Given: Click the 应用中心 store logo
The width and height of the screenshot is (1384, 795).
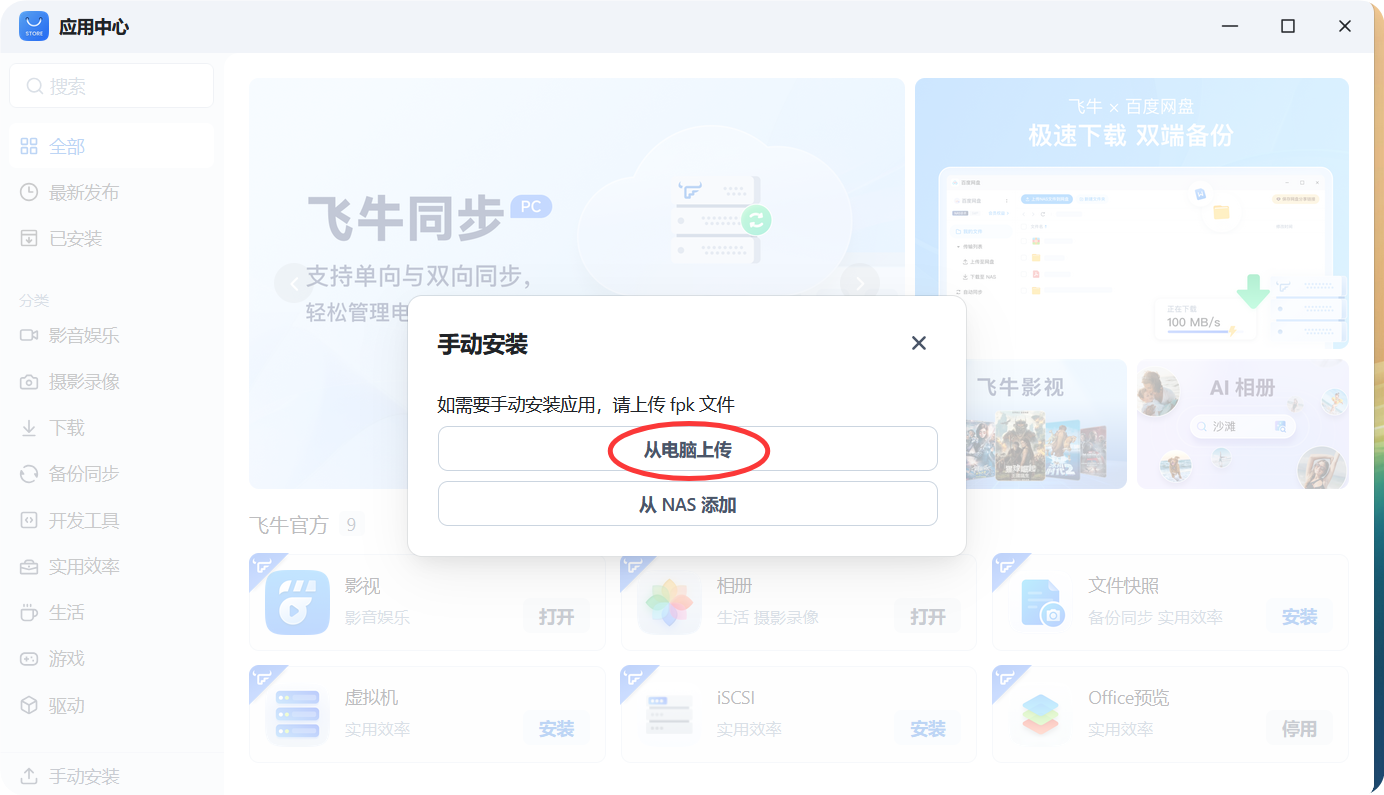Looking at the screenshot, I should click(33, 26).
